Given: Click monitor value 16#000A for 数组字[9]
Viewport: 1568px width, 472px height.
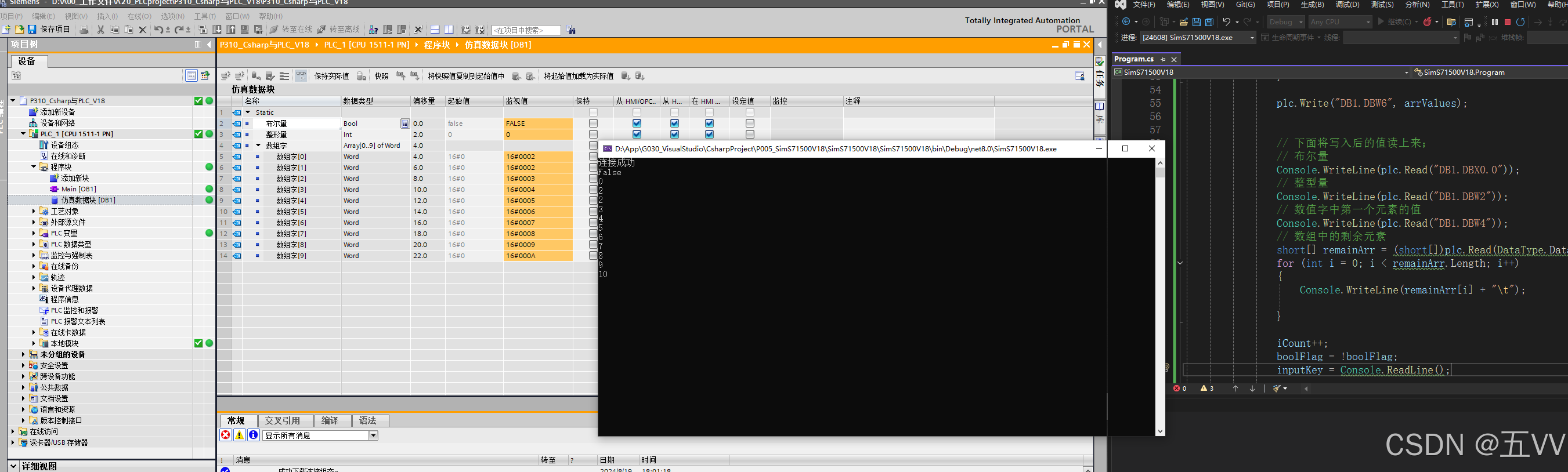Looking at the screenshot, I should [x=537, y=256].
